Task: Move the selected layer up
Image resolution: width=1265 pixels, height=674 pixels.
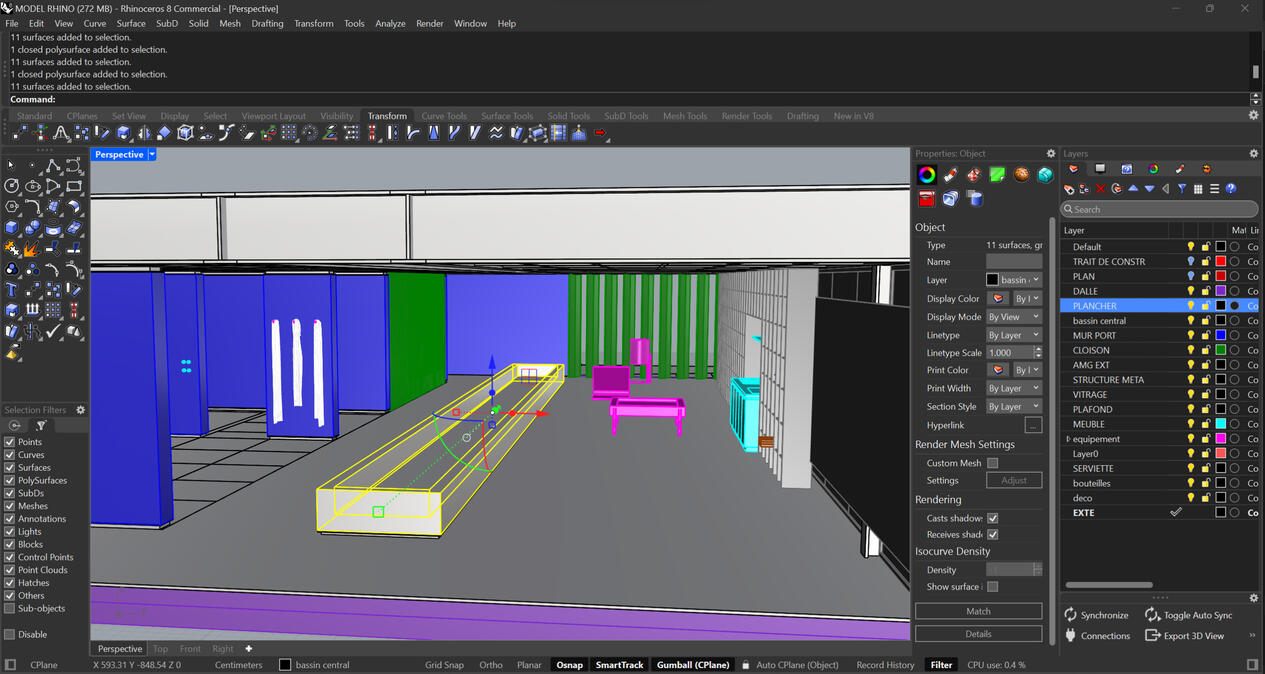Action: tap(1135, 189)
